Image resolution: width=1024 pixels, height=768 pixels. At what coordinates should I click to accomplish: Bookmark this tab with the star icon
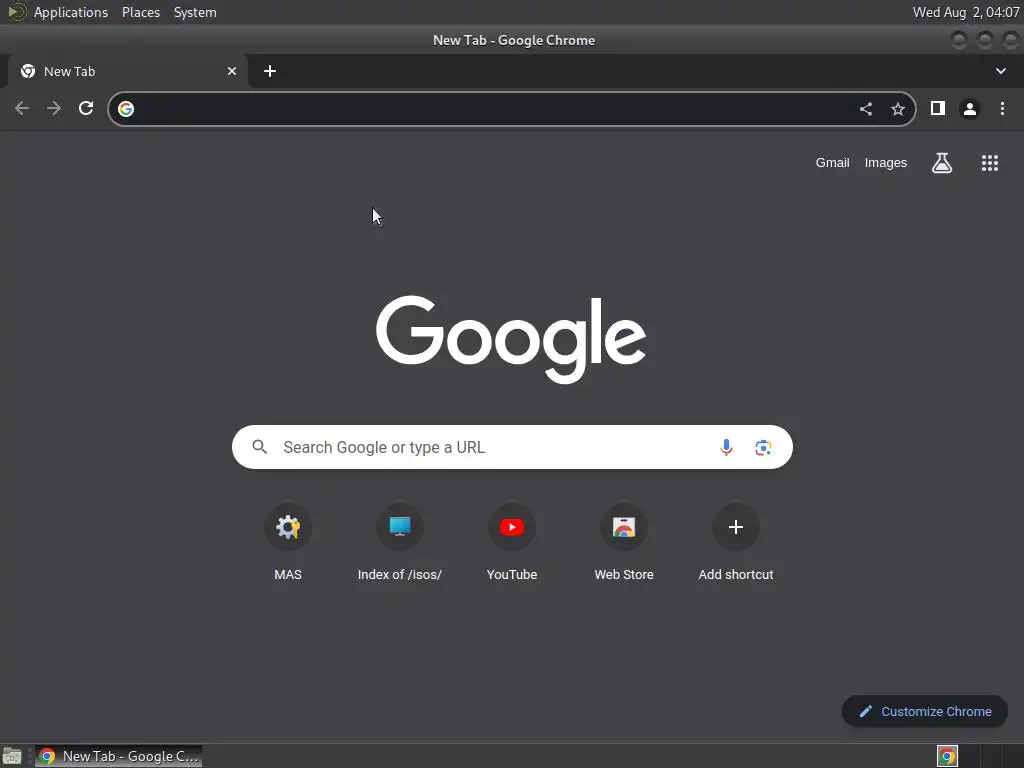[898, 109]
